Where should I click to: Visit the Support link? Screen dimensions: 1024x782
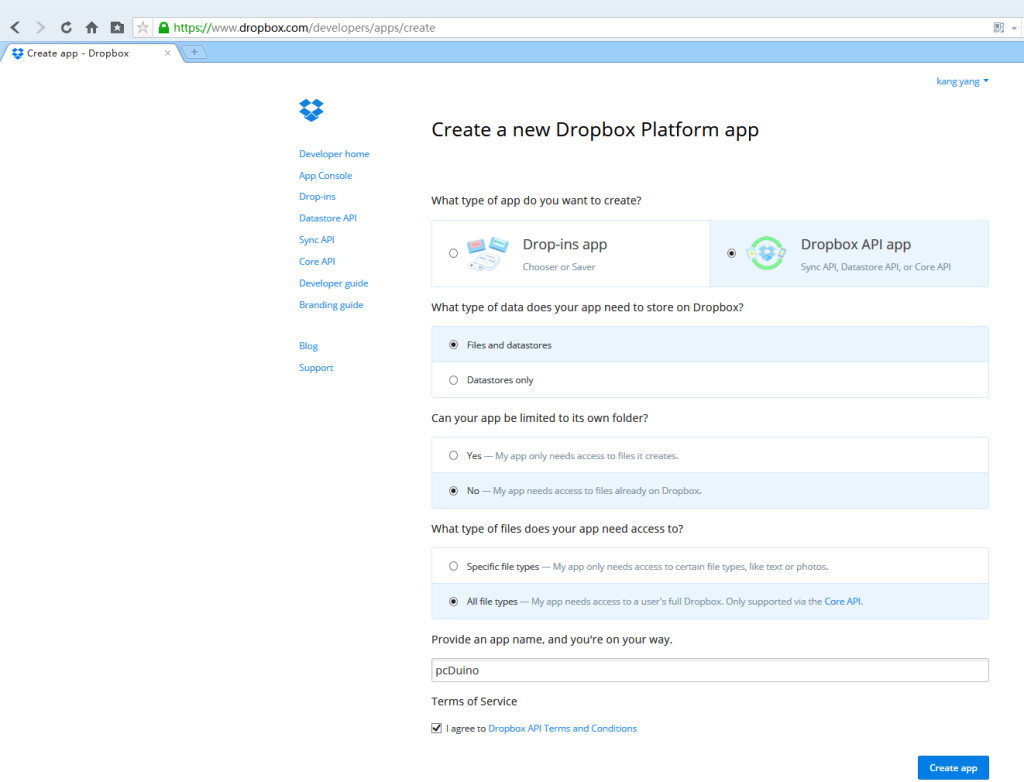tap(316, 367)
